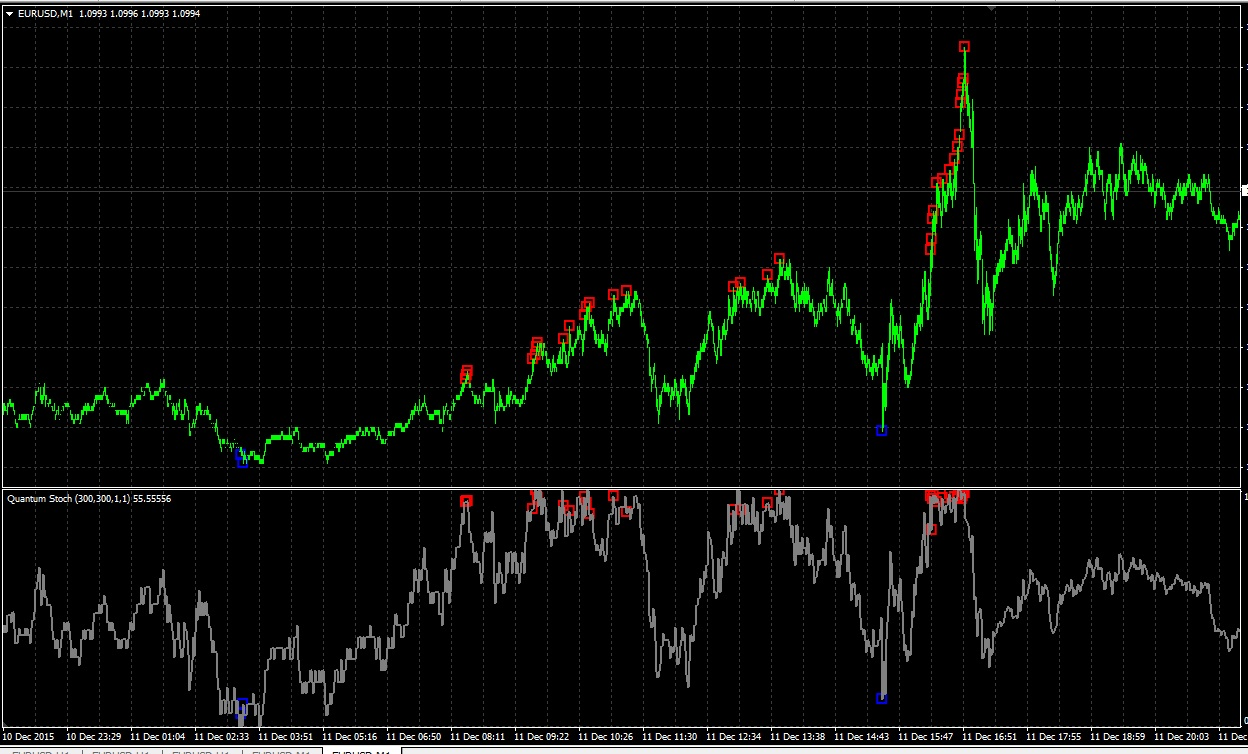Click the Quantum Stoch (300,300,1,1) indicator label

pyautogui.click(x=88, y=498)
